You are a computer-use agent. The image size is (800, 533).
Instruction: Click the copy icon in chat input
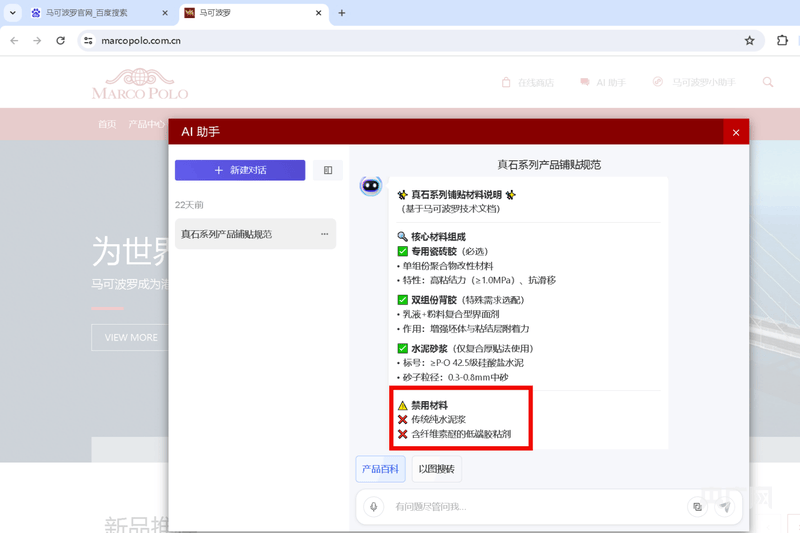click(x=697, y=506)
